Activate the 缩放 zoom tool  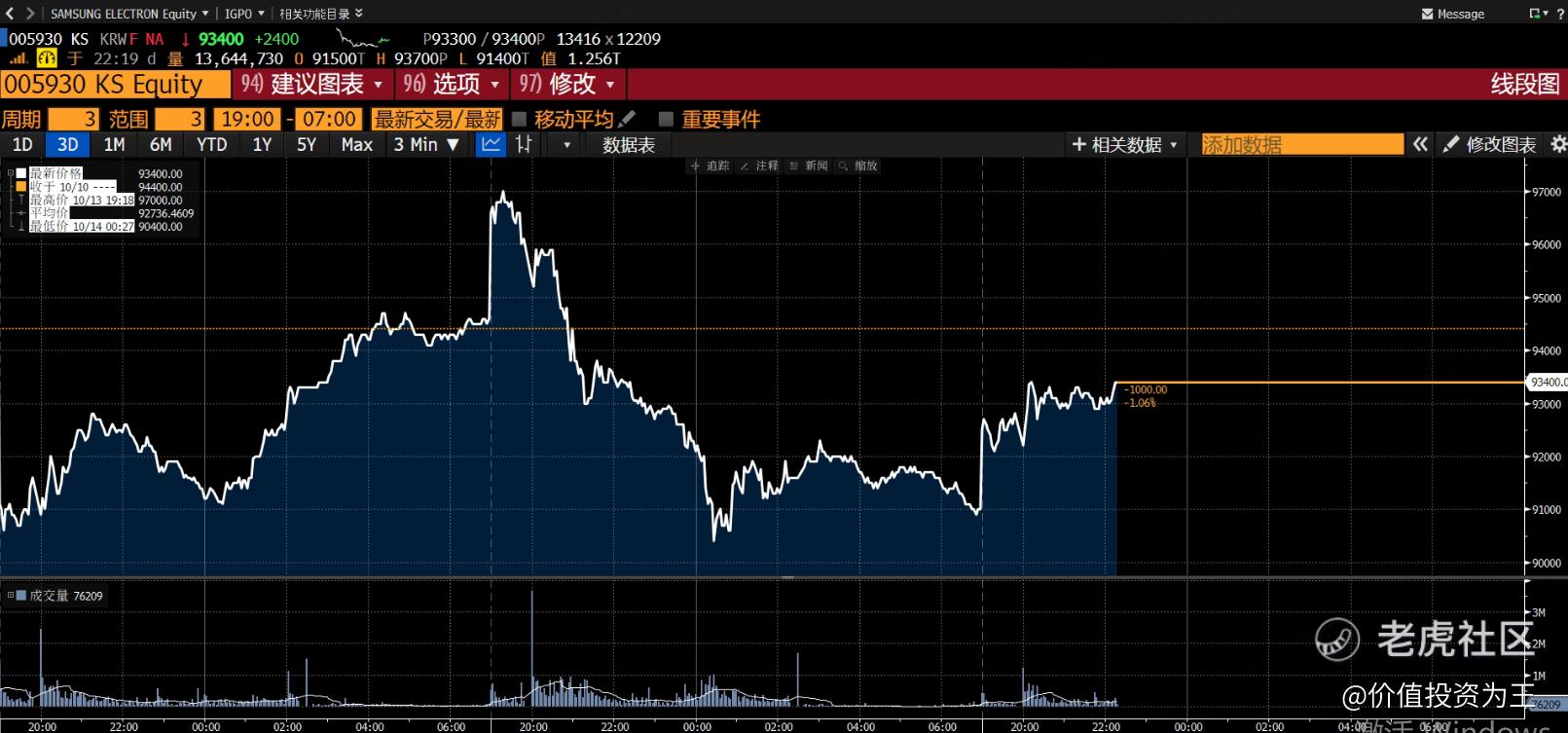point(858,165)
